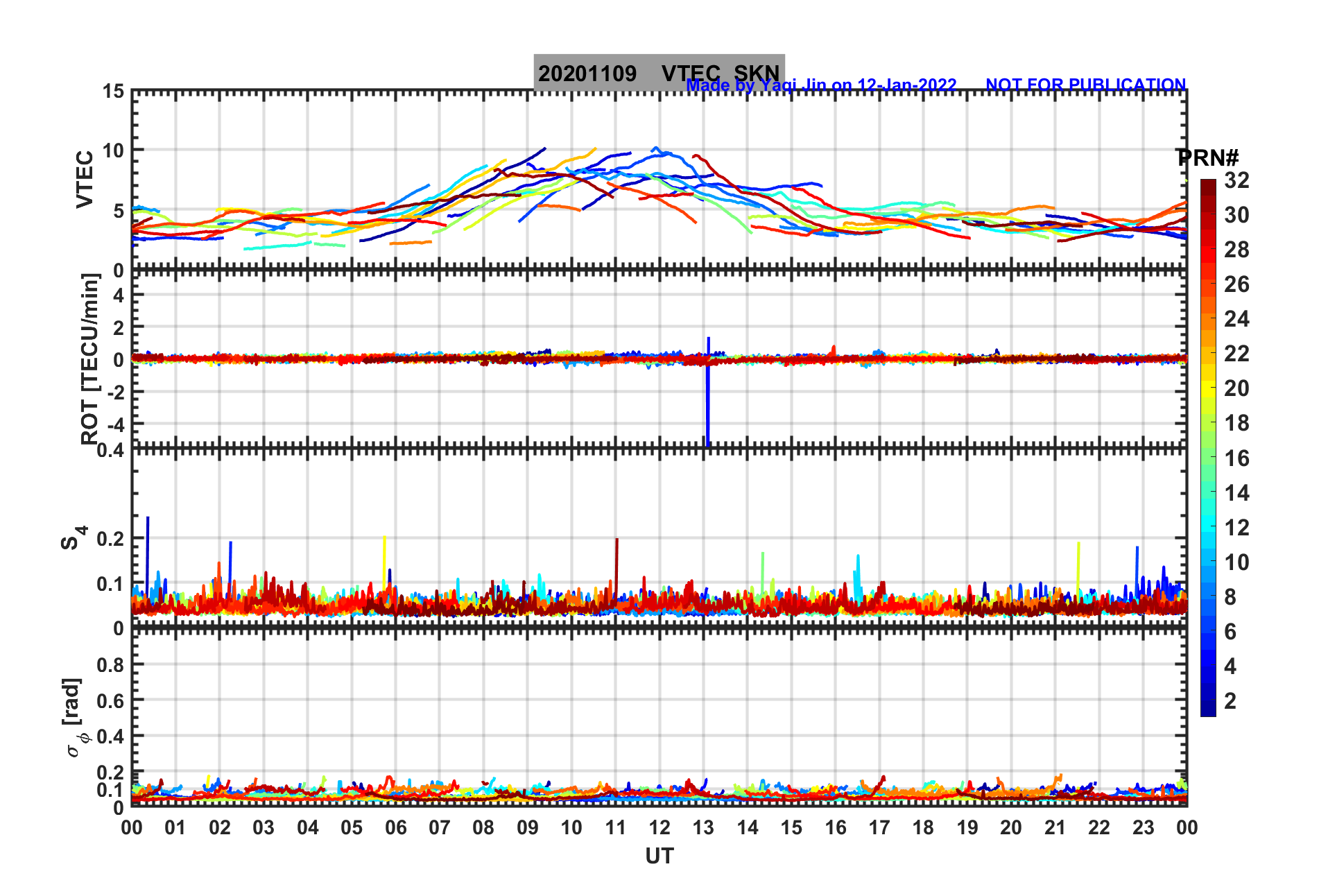The width and height of the screenshot is (1319, 896).
Task: Click colorbar tick label "30"
Action: (1236, 215)
